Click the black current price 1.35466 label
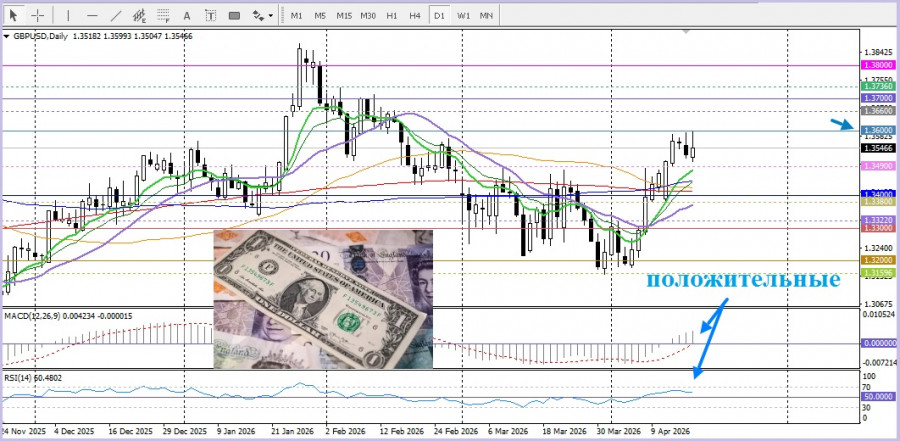Viewport: 900px width, 441px height. point(879,148)
